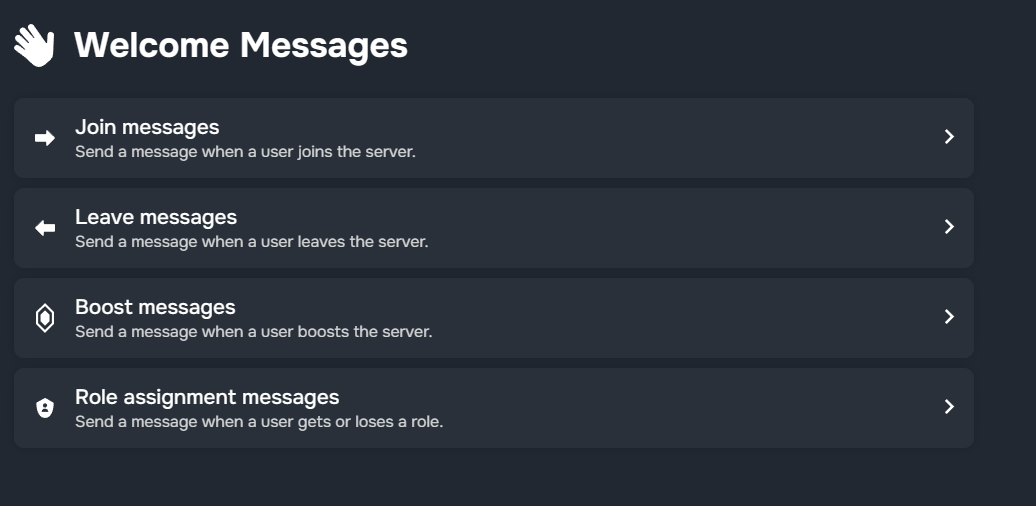This screenshot has width=1036, height=506.
Task: Open the Role assignment messages title
Action: 207,397
